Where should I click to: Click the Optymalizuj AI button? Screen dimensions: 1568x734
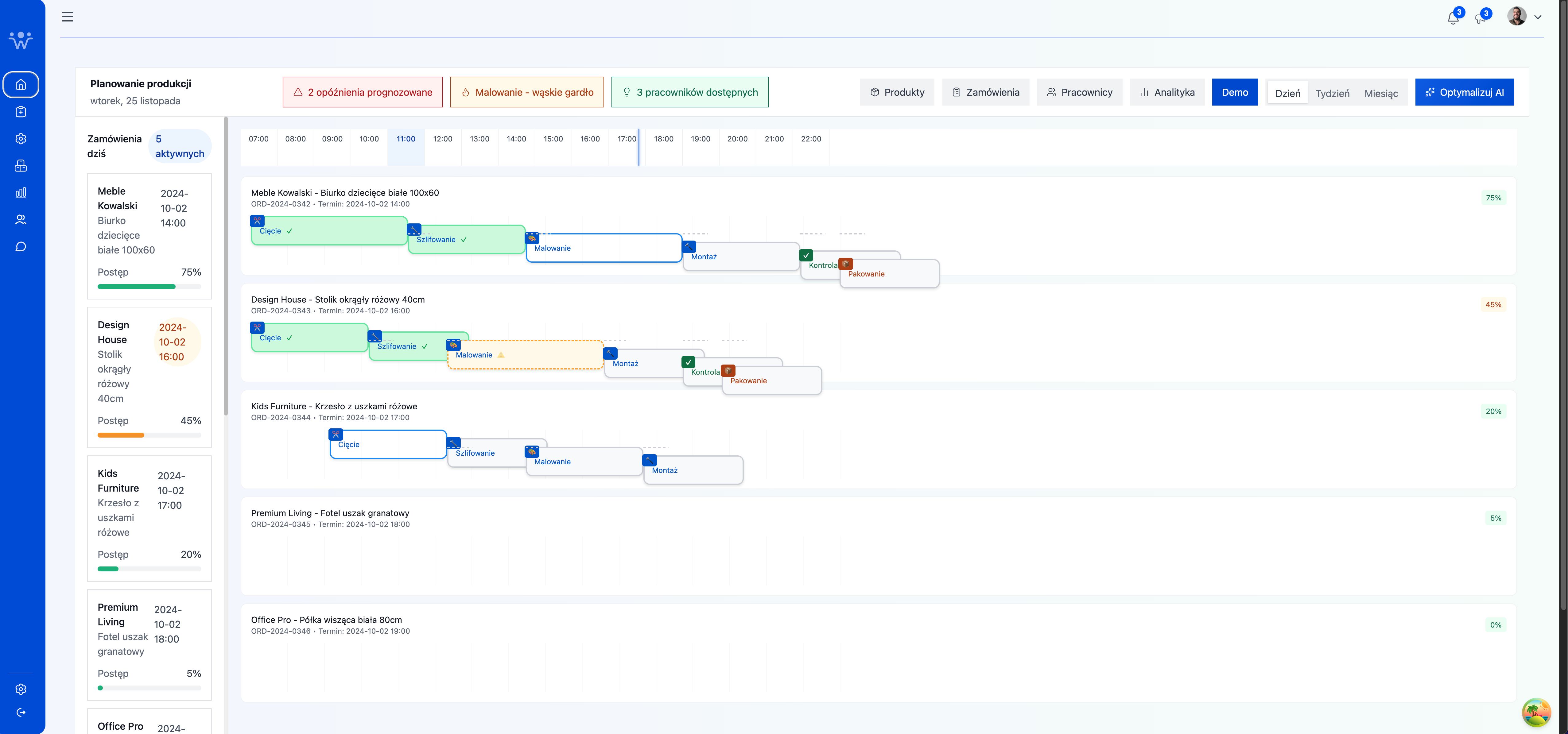click(x=1464, y=92)
